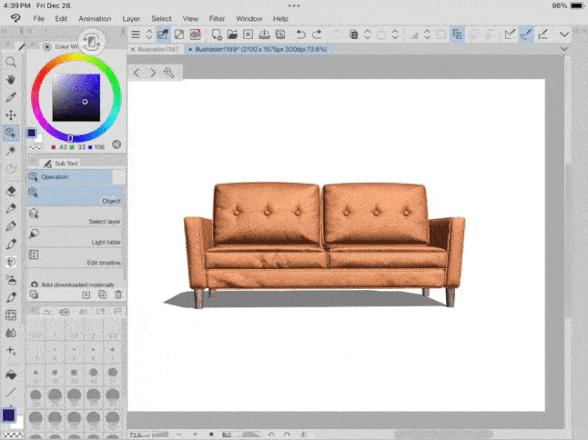Open the hamburger menu in command bar
The image size is (588, 440).
point(136,35)
